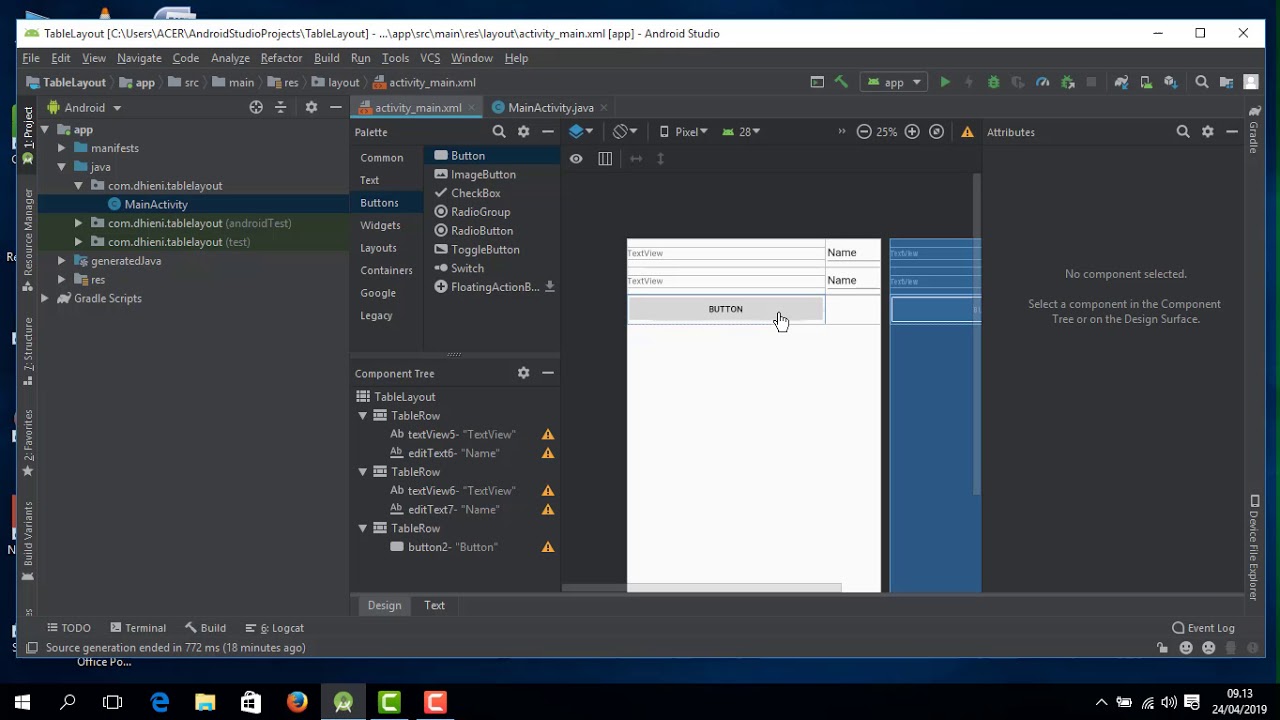Start debugging with the green bug icon
The height and width of the screenshot is (720, 1280).
pos(993,83)
